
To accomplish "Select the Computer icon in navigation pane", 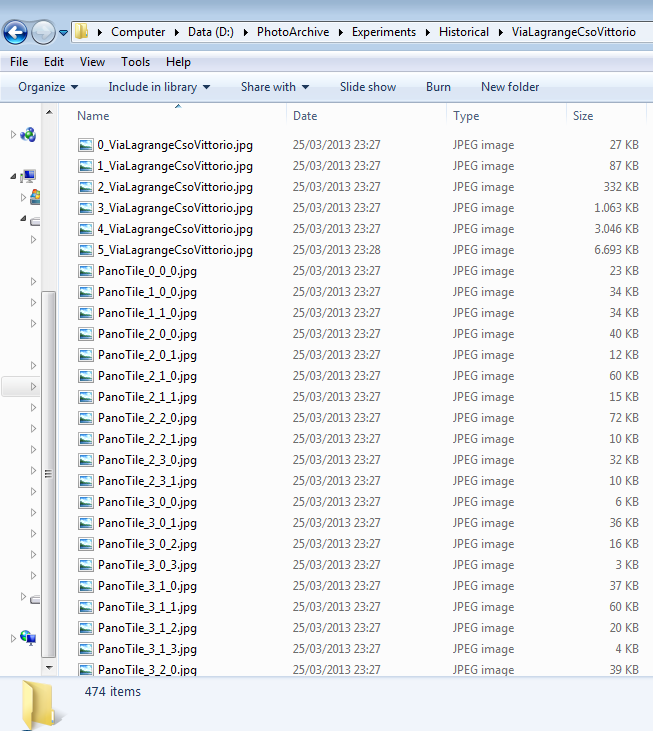I will pos(28,177).
